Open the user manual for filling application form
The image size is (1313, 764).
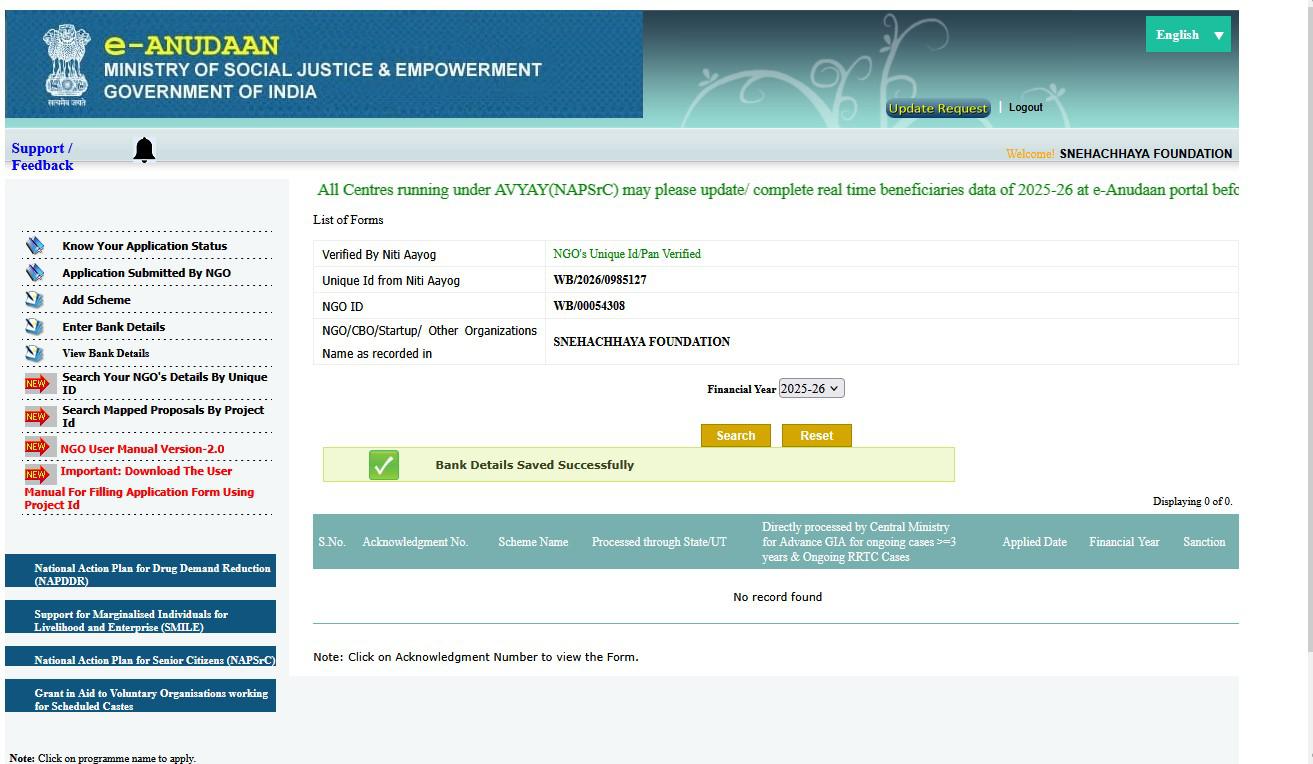139,488
